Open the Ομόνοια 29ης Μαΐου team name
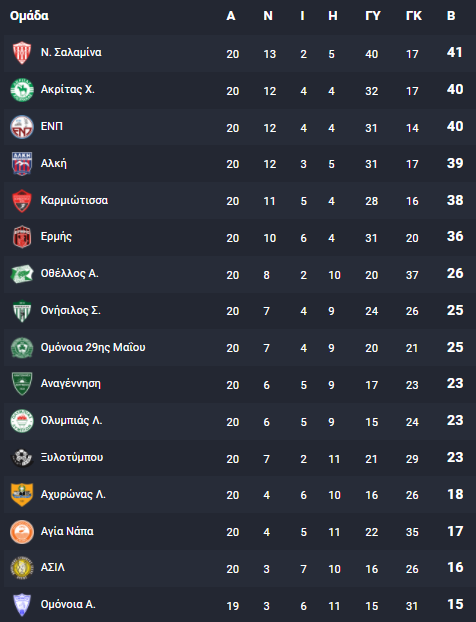The width and height of the screenshot is (476, 622). tap(93, 347)
